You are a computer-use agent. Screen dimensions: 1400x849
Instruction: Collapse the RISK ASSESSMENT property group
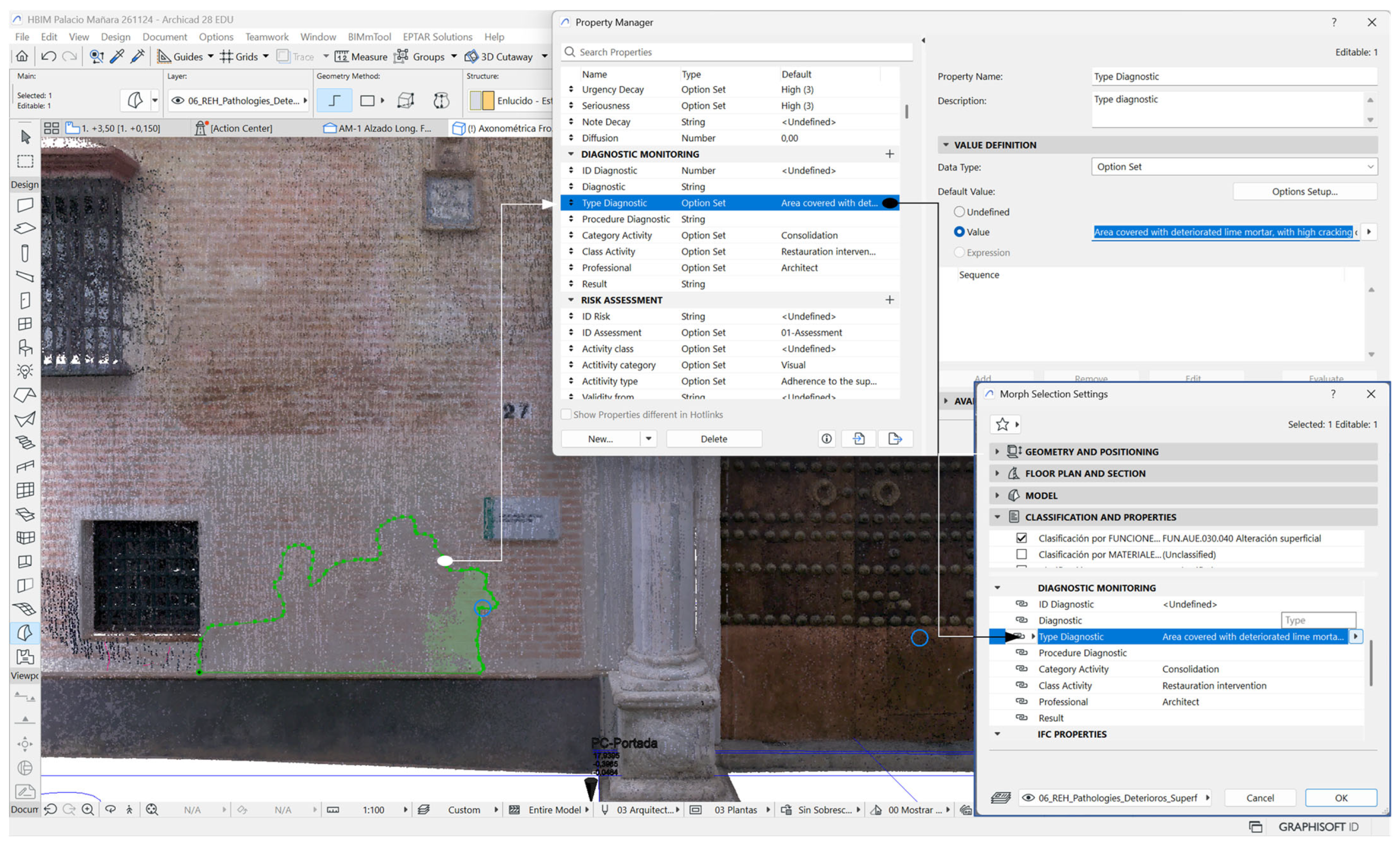[x=570, y=300]
